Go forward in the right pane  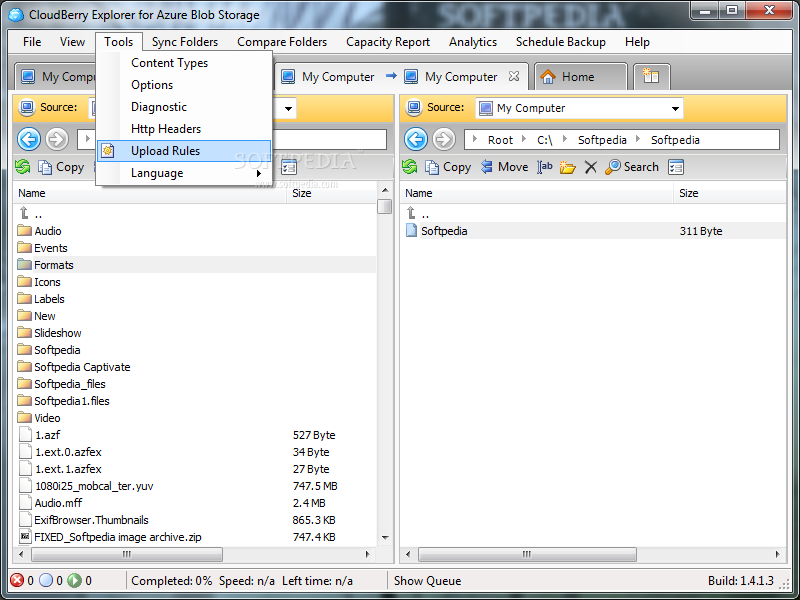[444, 139]
